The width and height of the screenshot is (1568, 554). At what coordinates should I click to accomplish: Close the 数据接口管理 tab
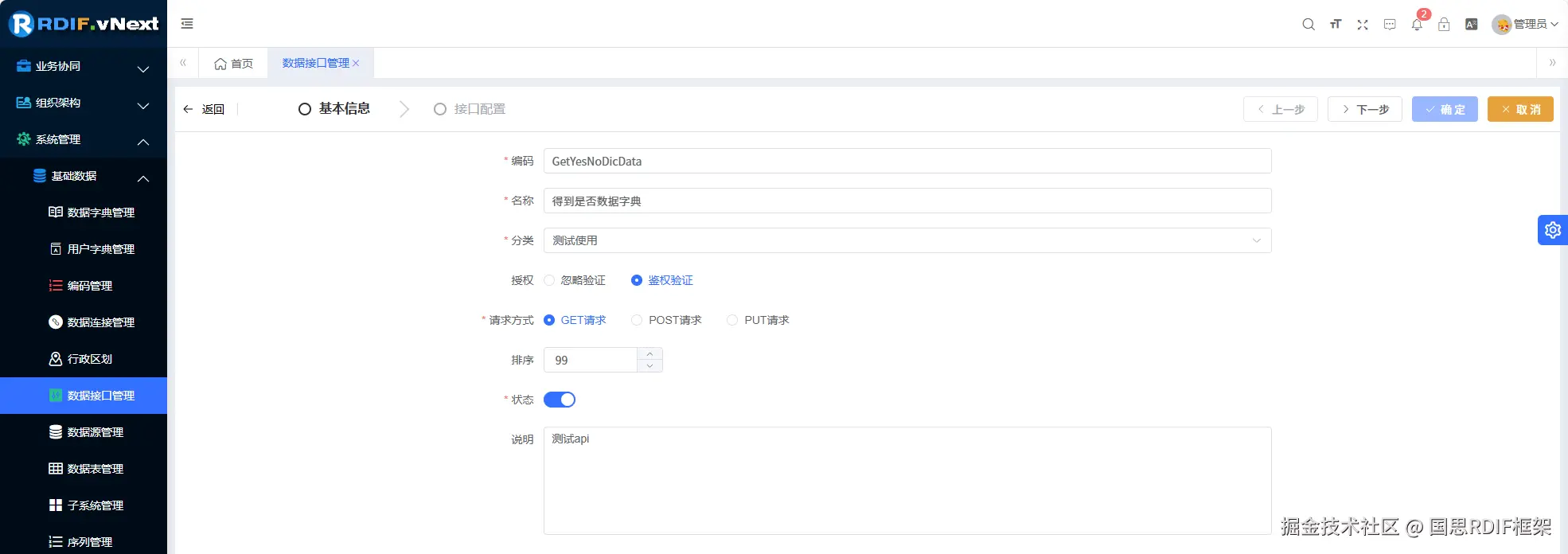click(x=356, y=63)
